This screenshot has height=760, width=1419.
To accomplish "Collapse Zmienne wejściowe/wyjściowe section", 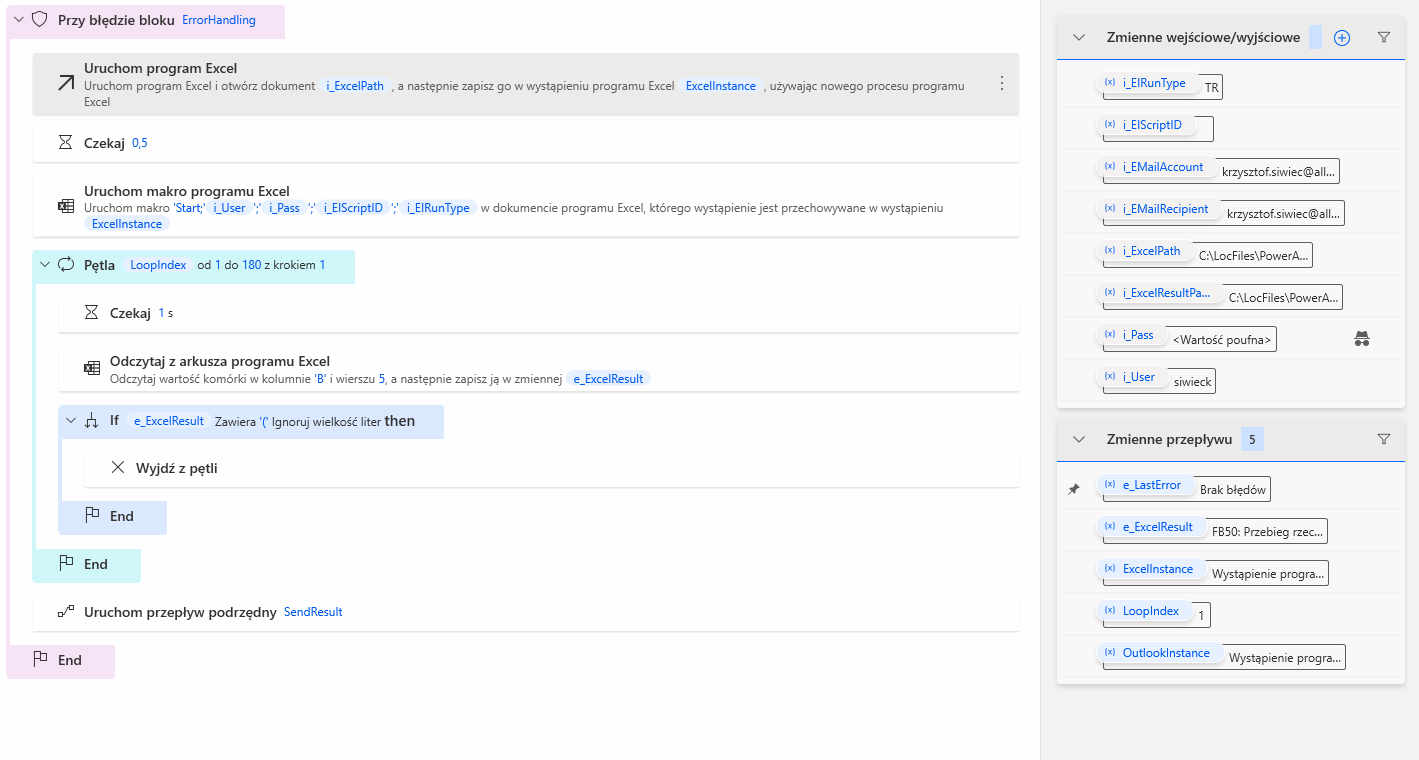I will [1079, 38].
